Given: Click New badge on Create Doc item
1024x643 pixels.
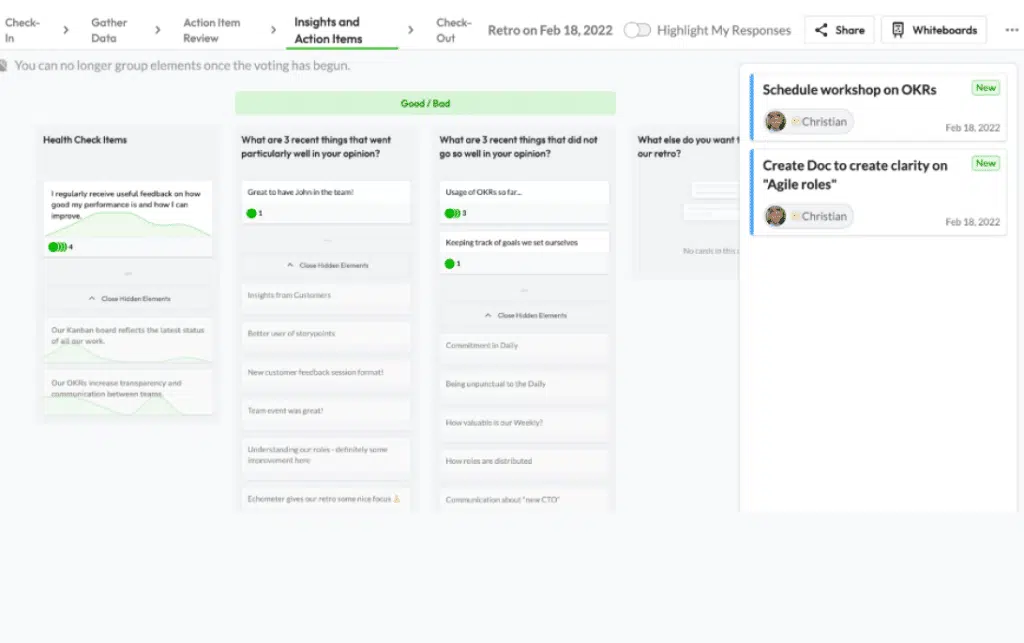Looking at the screenshot, I should [x=985, y=163].
